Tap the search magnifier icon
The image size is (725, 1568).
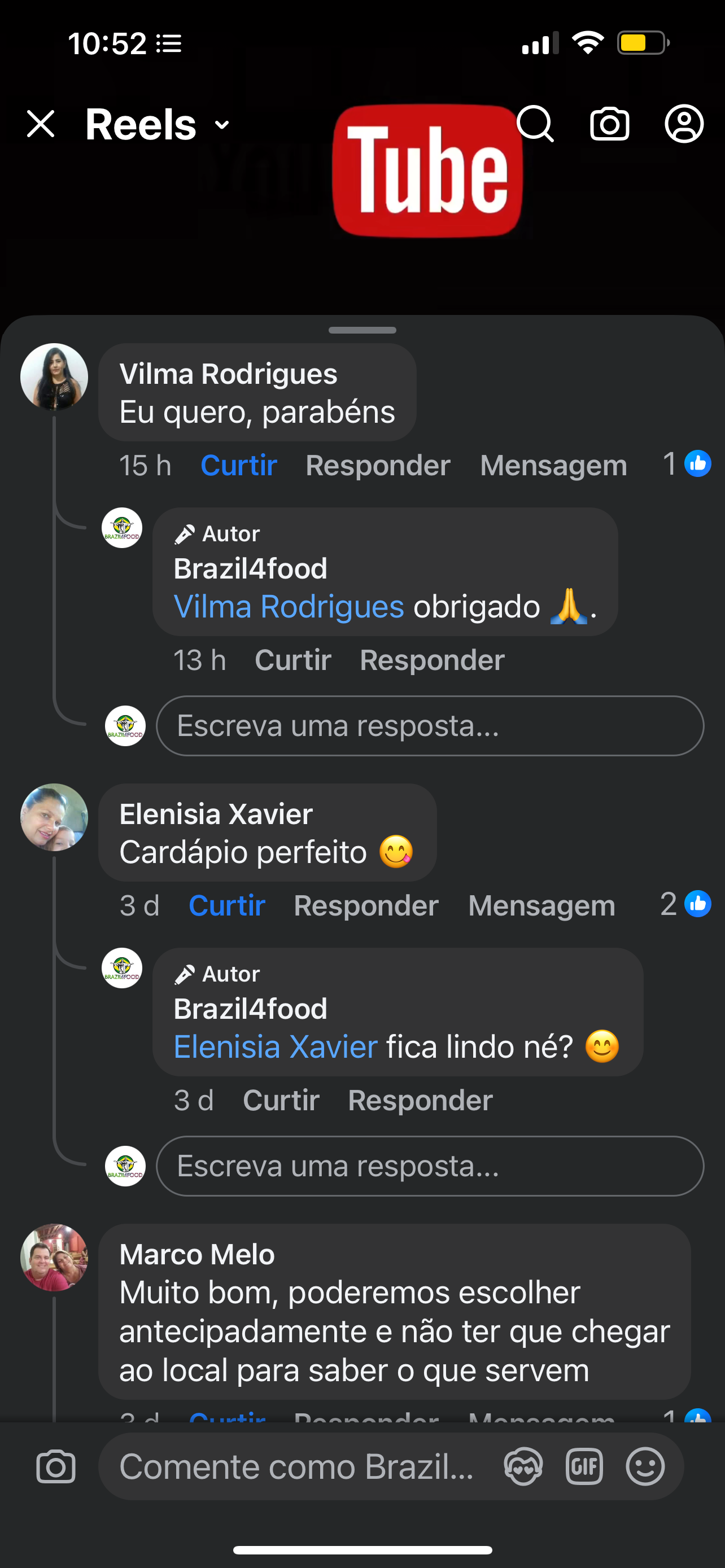pyautogui.click(x=535, y=124)
